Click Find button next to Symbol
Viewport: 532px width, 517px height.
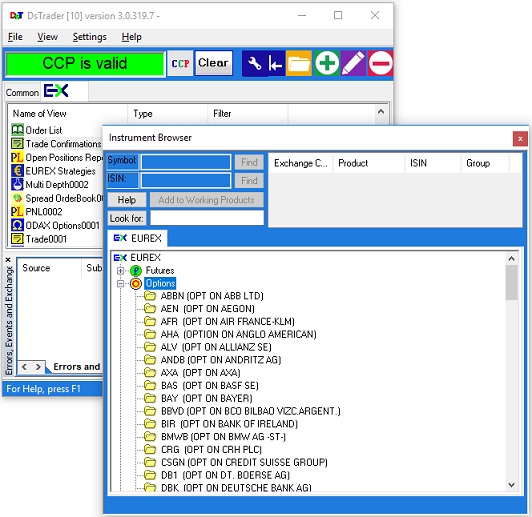pos(249,162)
